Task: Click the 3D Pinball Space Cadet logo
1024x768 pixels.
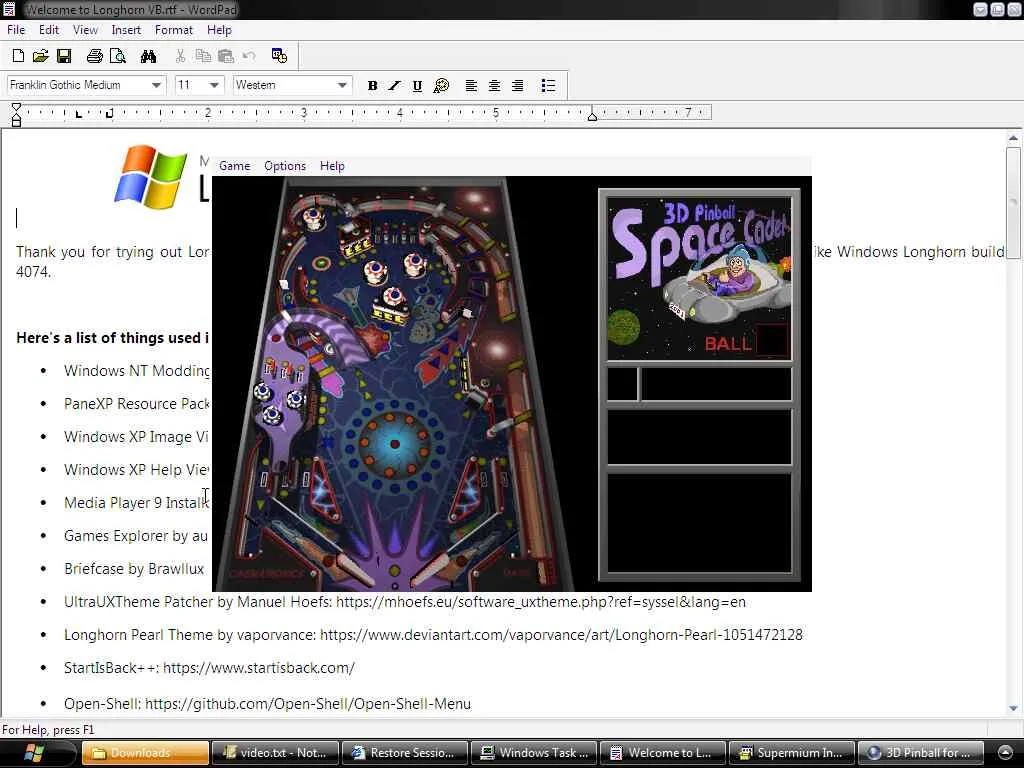Action: (699, 278)
